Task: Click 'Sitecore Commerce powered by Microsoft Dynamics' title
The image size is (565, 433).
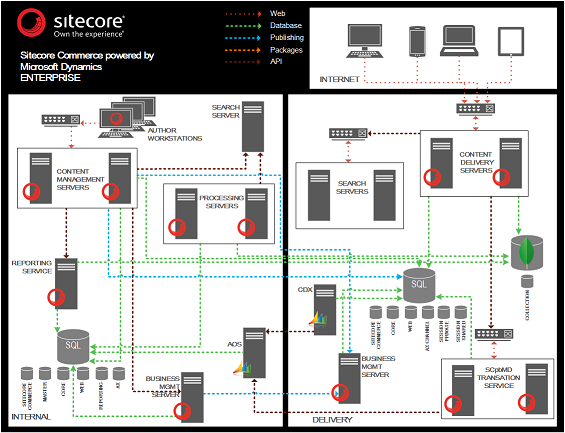Action: (x=87, y=61)
